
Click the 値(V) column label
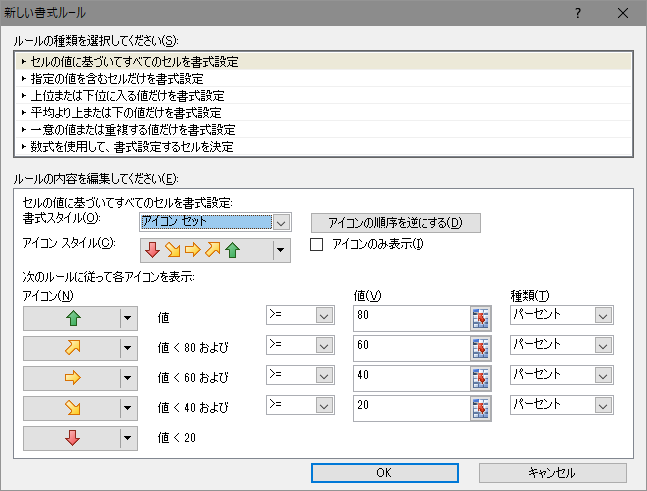(x=367, y=295)
